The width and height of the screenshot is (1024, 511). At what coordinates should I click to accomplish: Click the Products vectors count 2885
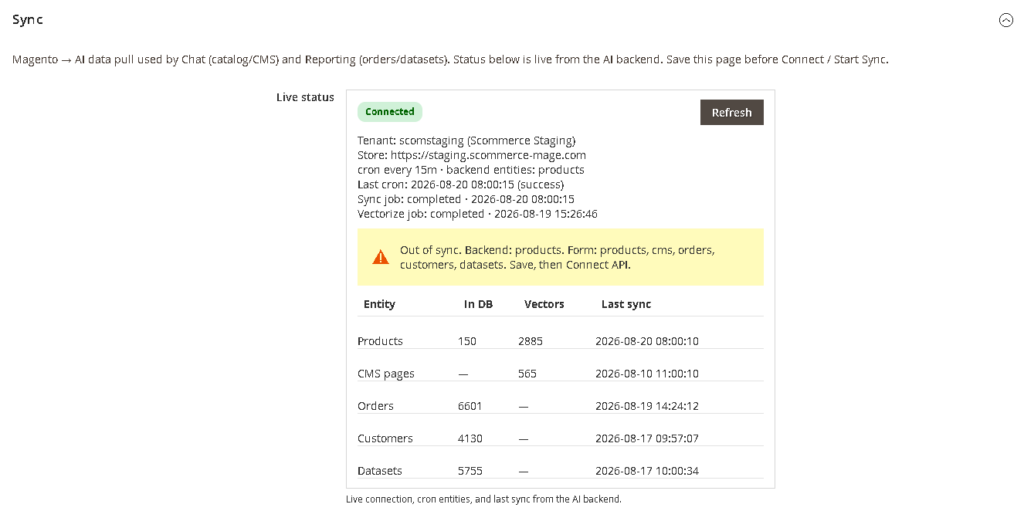(x=530, y=341)
